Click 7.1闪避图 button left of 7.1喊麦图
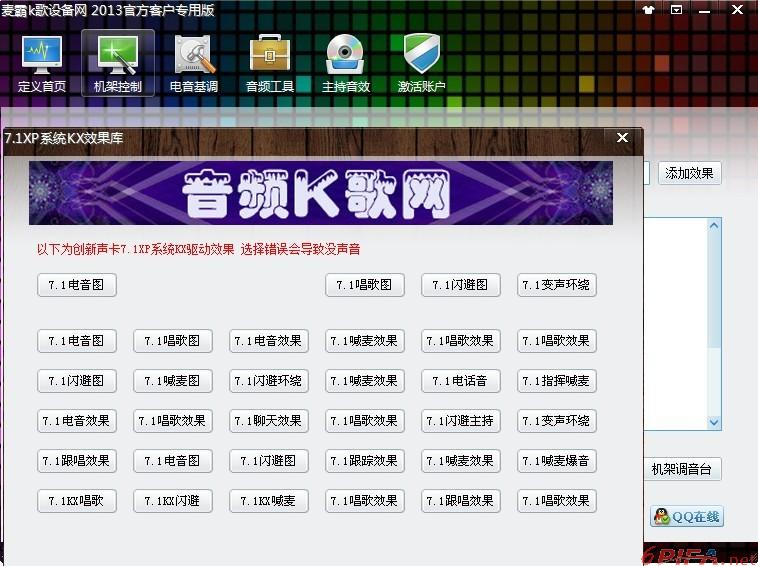The height and width of the screenshot is (566, 758). point(77,381)
